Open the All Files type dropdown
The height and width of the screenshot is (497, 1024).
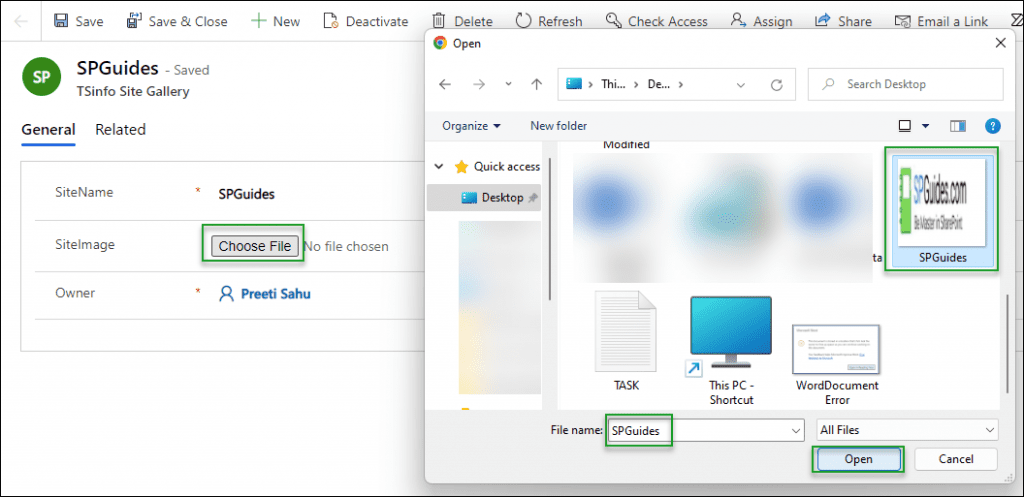click(x=907, y=430)
